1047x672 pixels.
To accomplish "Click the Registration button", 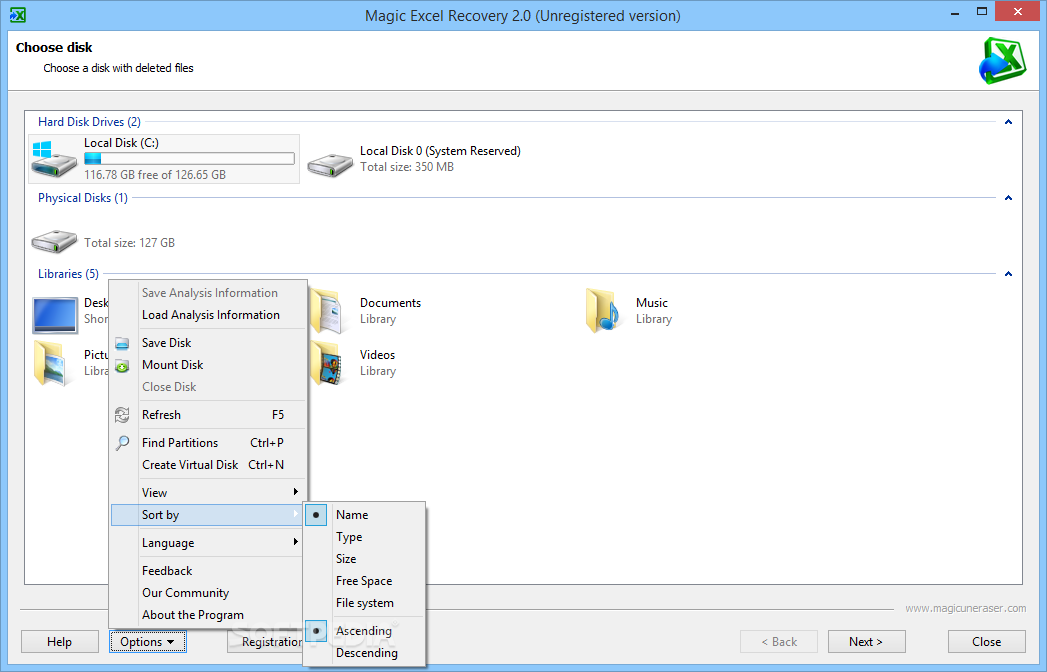I will [x=266, y=642].
